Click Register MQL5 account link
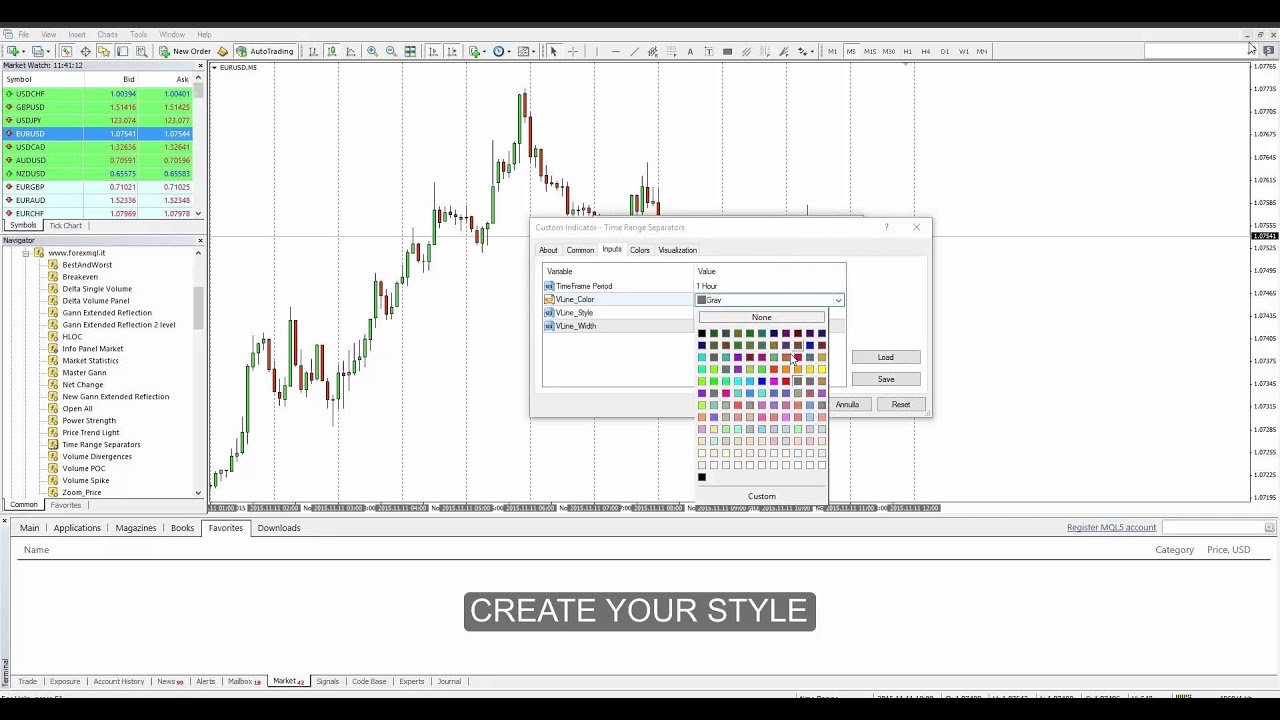 1111,528
